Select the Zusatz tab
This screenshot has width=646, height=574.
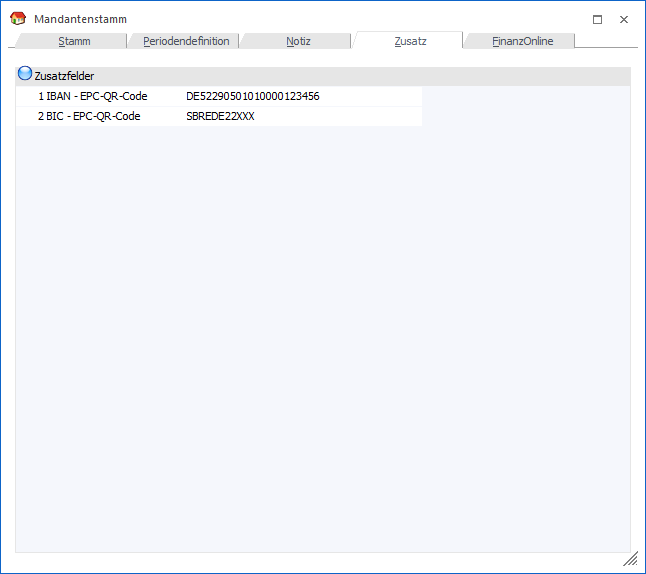(x=410, y=41)
